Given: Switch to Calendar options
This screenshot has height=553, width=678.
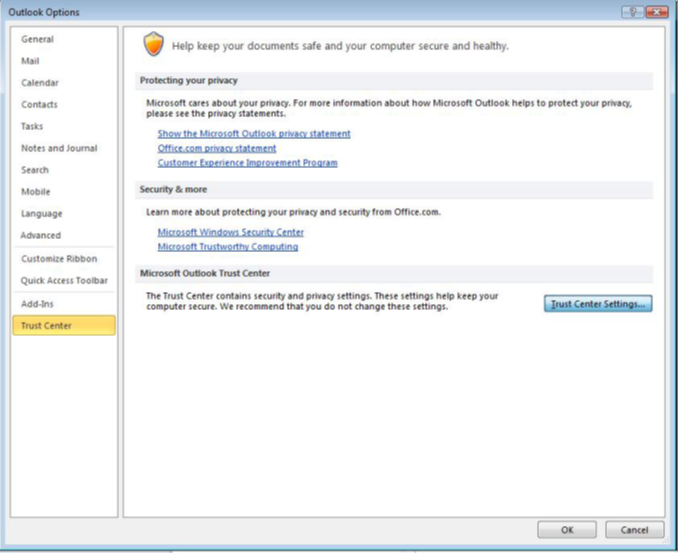Looking at the screenshot, I should tap(64, 83).
